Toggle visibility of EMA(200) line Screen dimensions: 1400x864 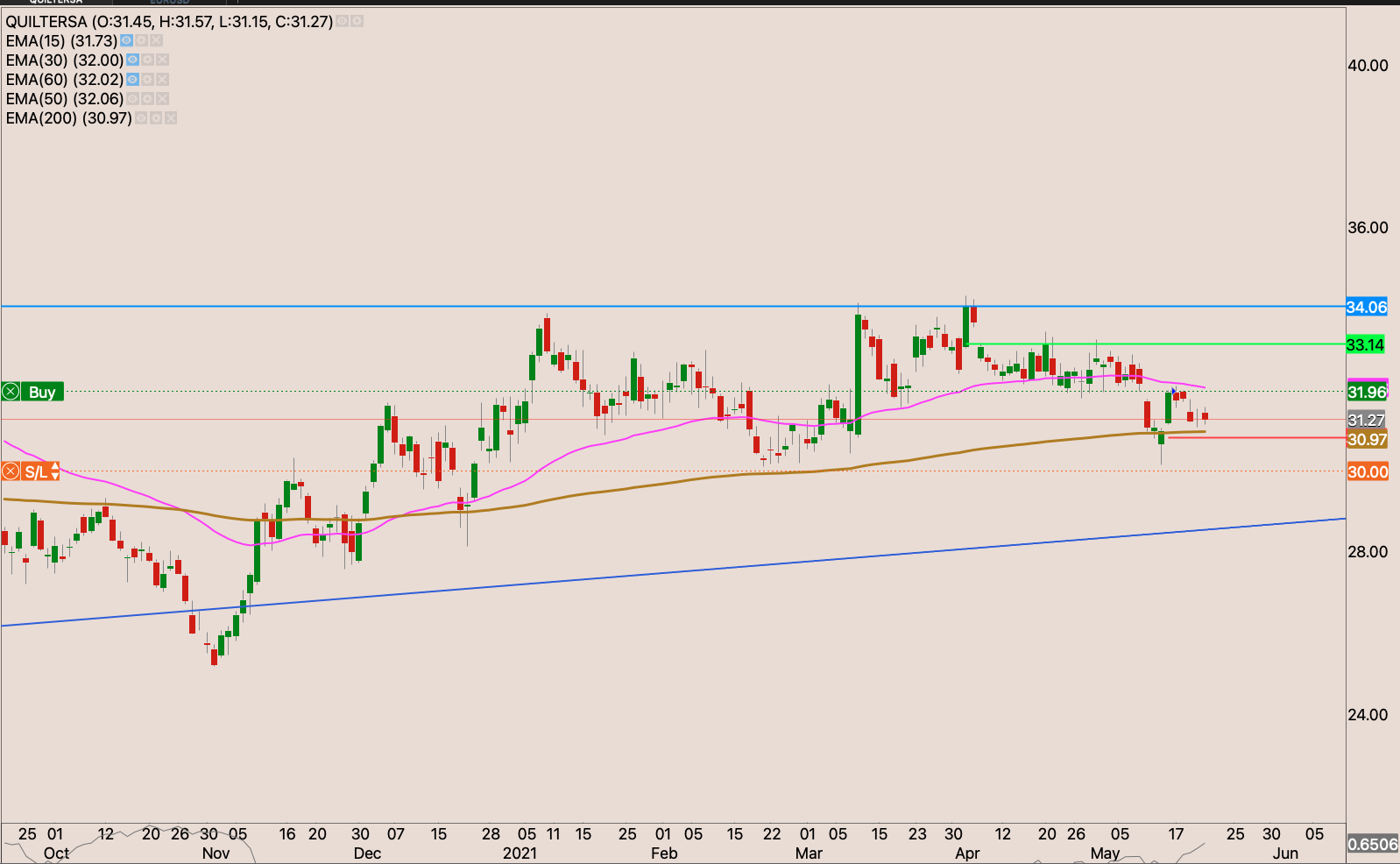(141, 118)
